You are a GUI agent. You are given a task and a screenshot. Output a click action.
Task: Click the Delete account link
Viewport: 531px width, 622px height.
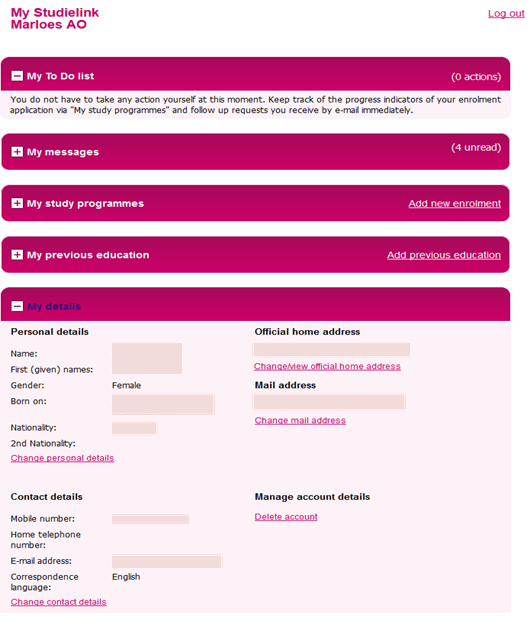click(286, 517)
